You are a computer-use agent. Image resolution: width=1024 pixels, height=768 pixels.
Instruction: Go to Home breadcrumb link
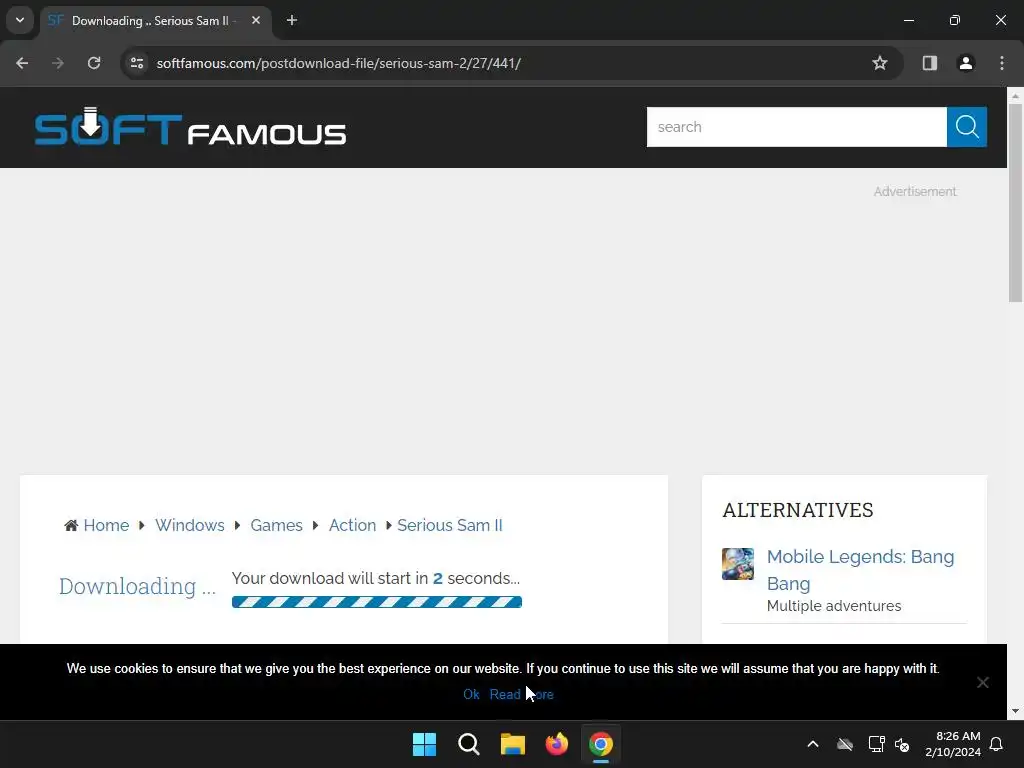point(106,526)
